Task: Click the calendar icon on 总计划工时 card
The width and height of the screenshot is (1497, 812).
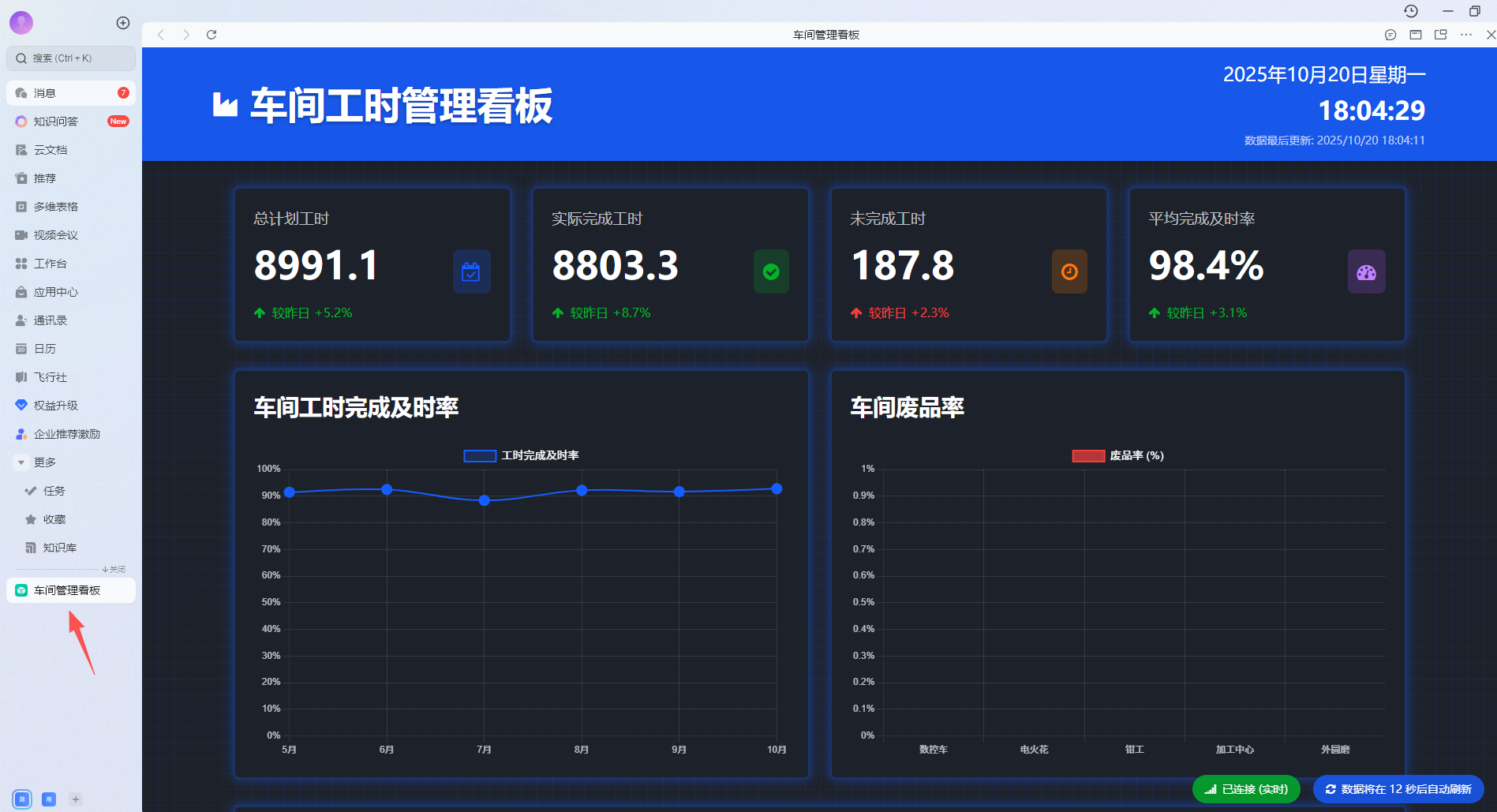Action: (x=471, y=271)
